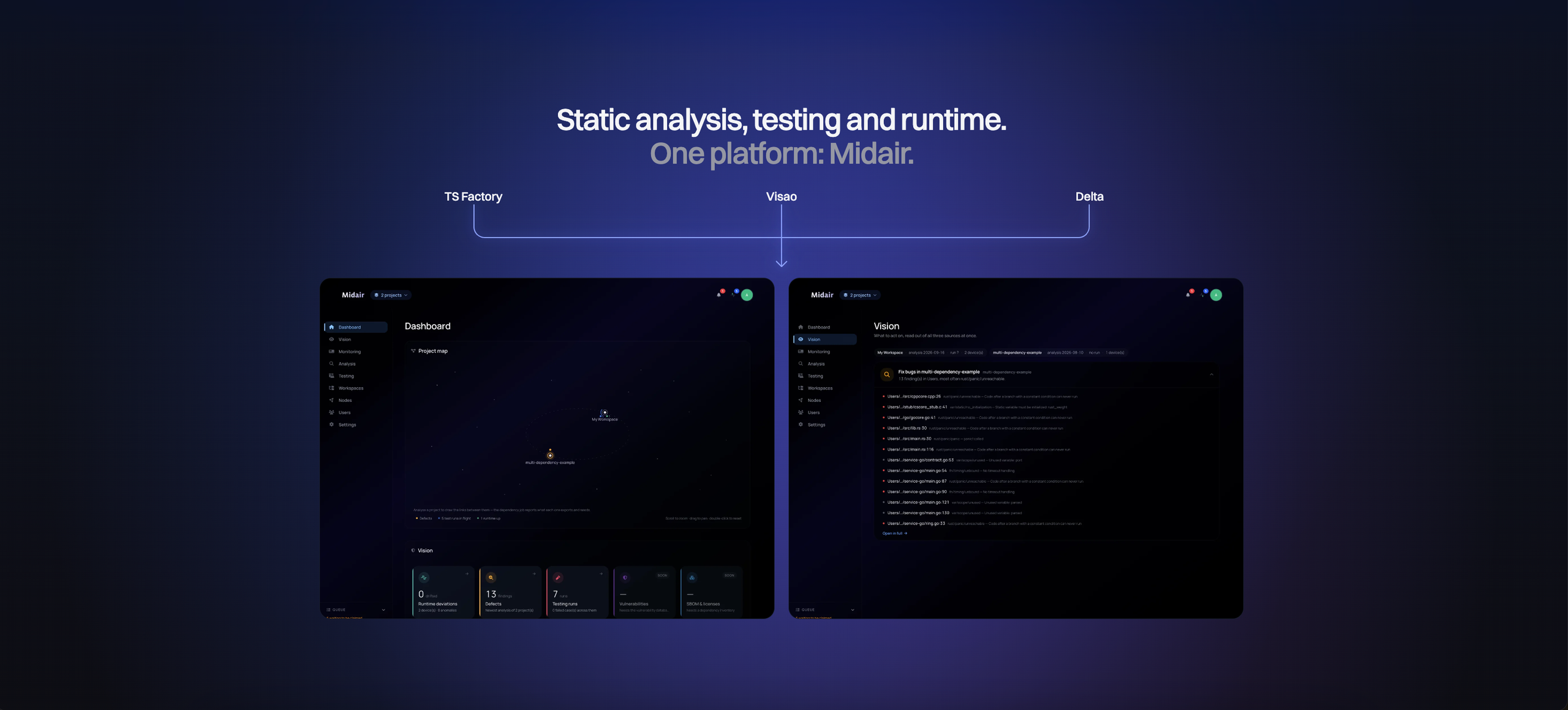This screenshot has width=1568, height=710.
Task: Select Dashboard in the Dashboard panel sidebar
Action: coord(356,327)
